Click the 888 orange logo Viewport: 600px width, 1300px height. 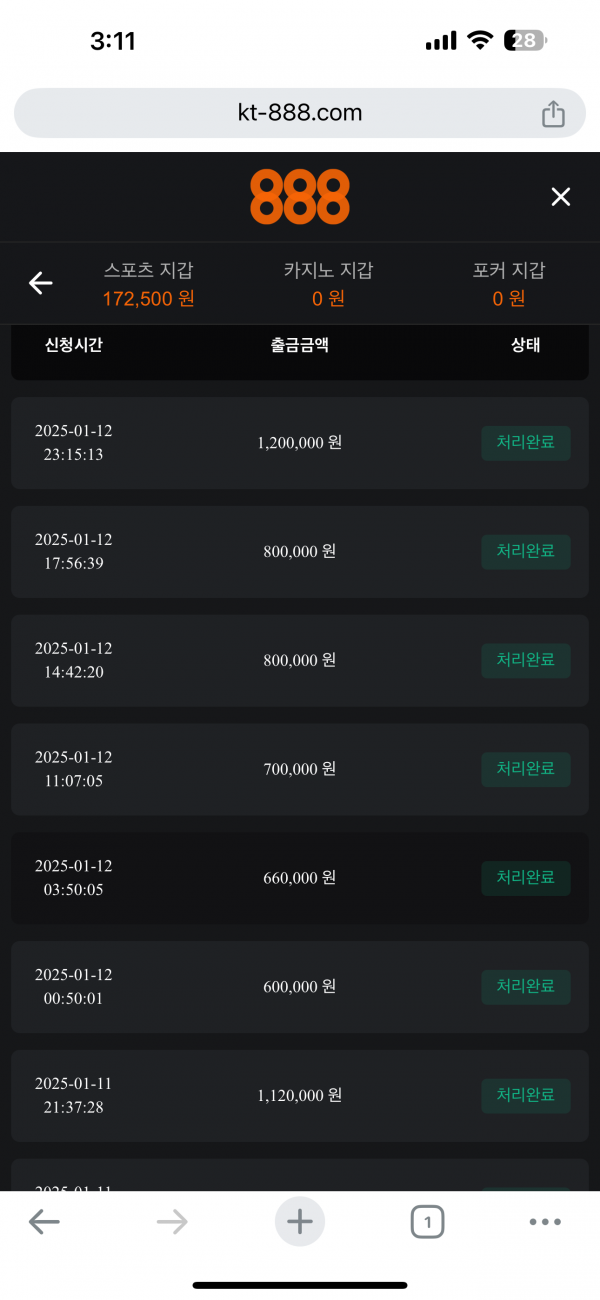(300, 196)
